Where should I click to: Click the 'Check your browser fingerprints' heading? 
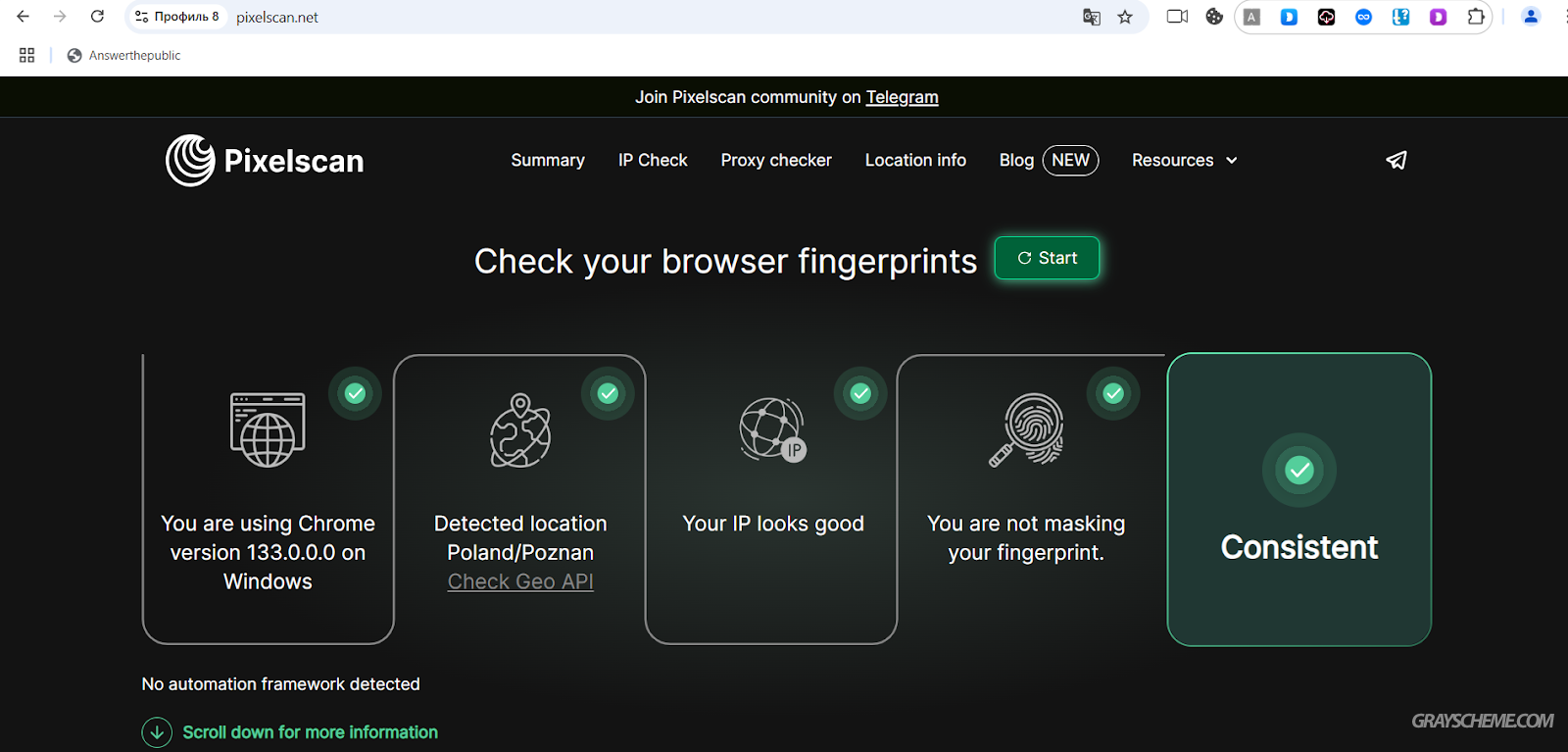tap(725, 261)
